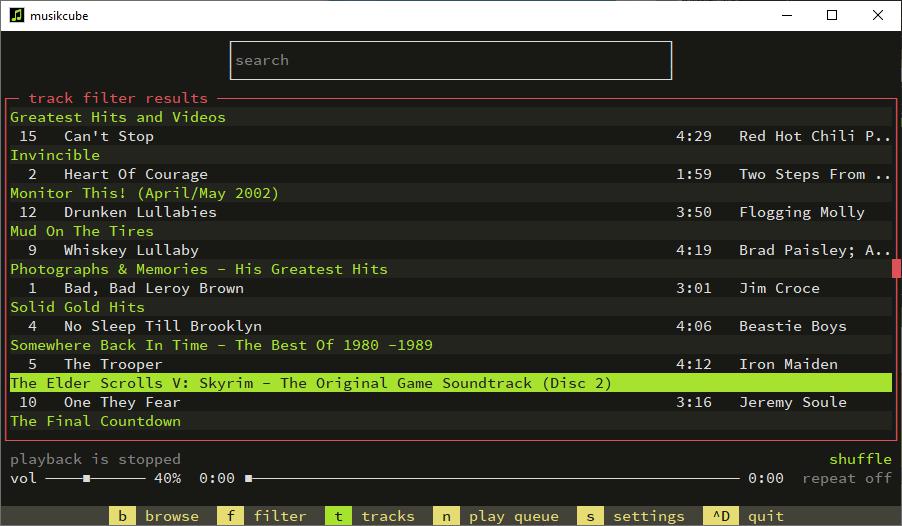Select album header Monitor This! (April/May 2002)
Image resolution: width=902 pixels, height=526 pixels.
tap(450, 193)
